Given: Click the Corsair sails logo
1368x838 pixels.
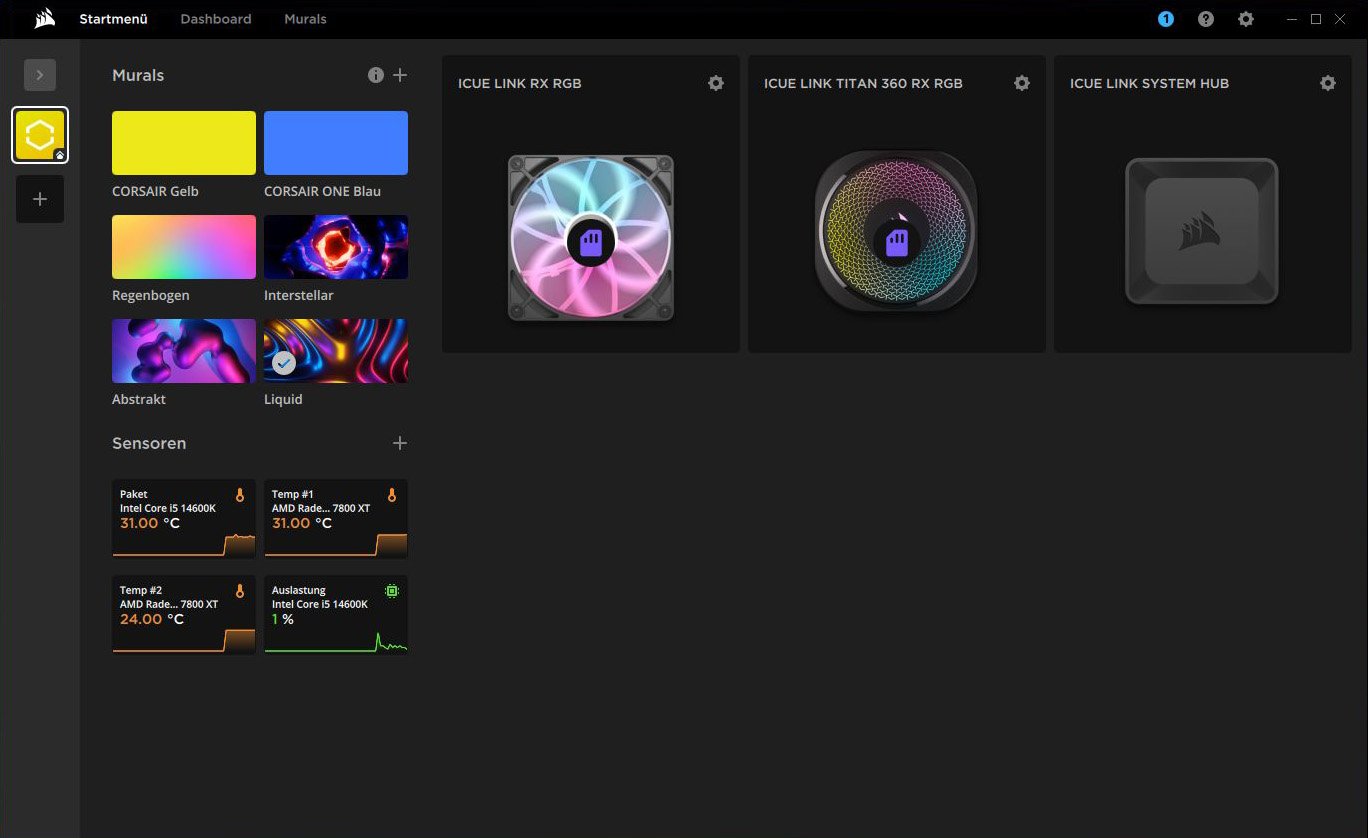Looking at the screenshot, I should (44, 19).
